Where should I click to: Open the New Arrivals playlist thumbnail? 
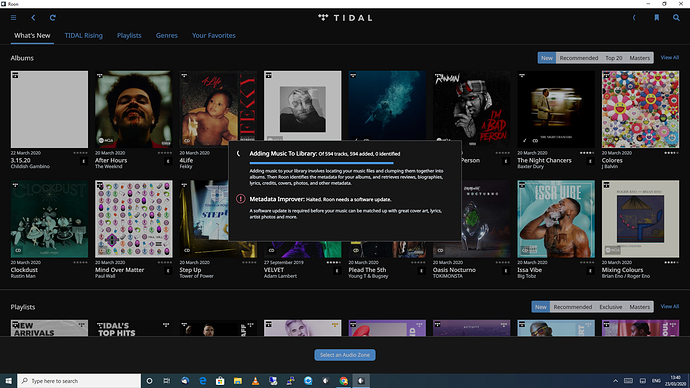(x=49, y=328)
